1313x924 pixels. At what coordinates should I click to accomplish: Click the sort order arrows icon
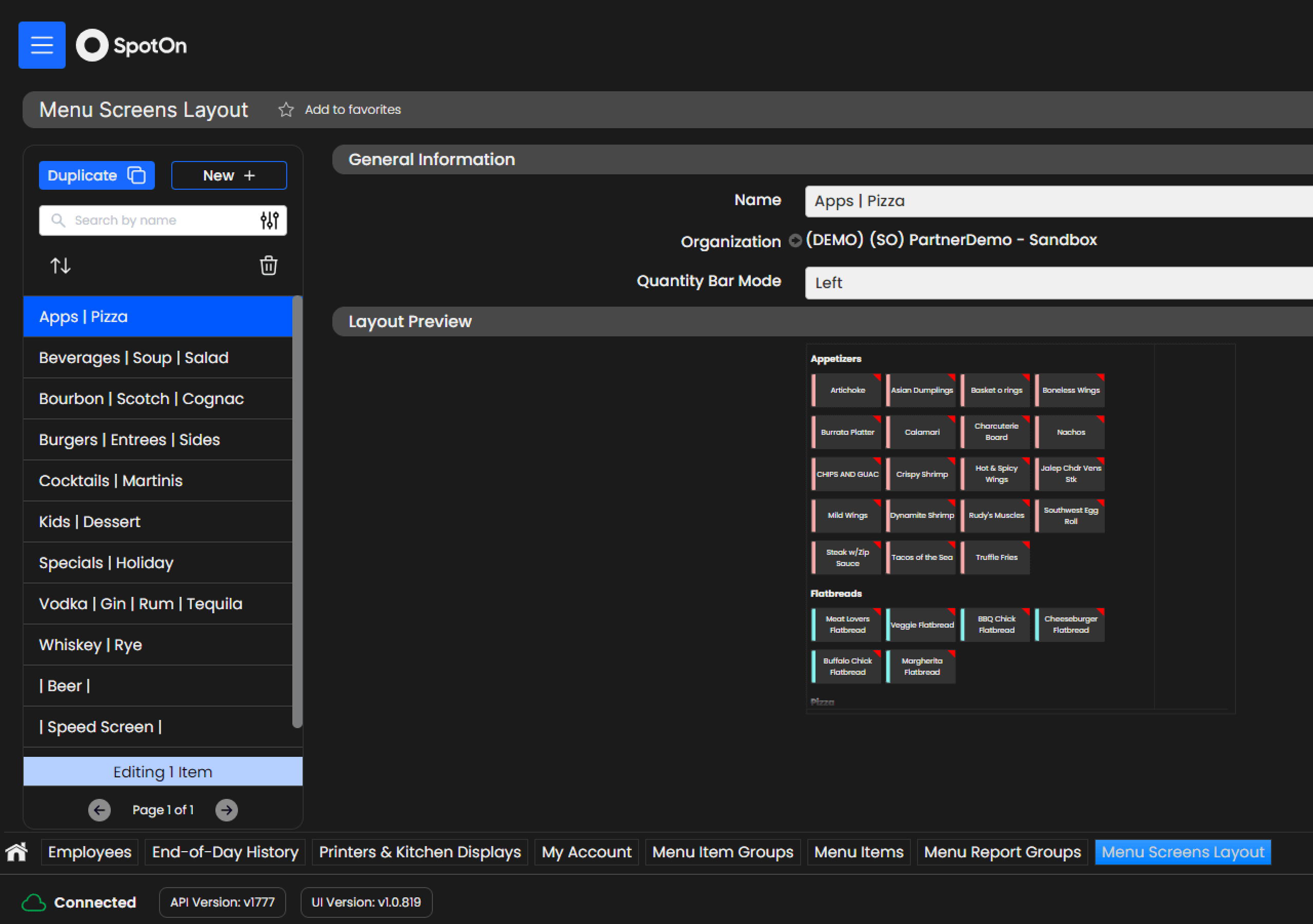coord(61,265)
